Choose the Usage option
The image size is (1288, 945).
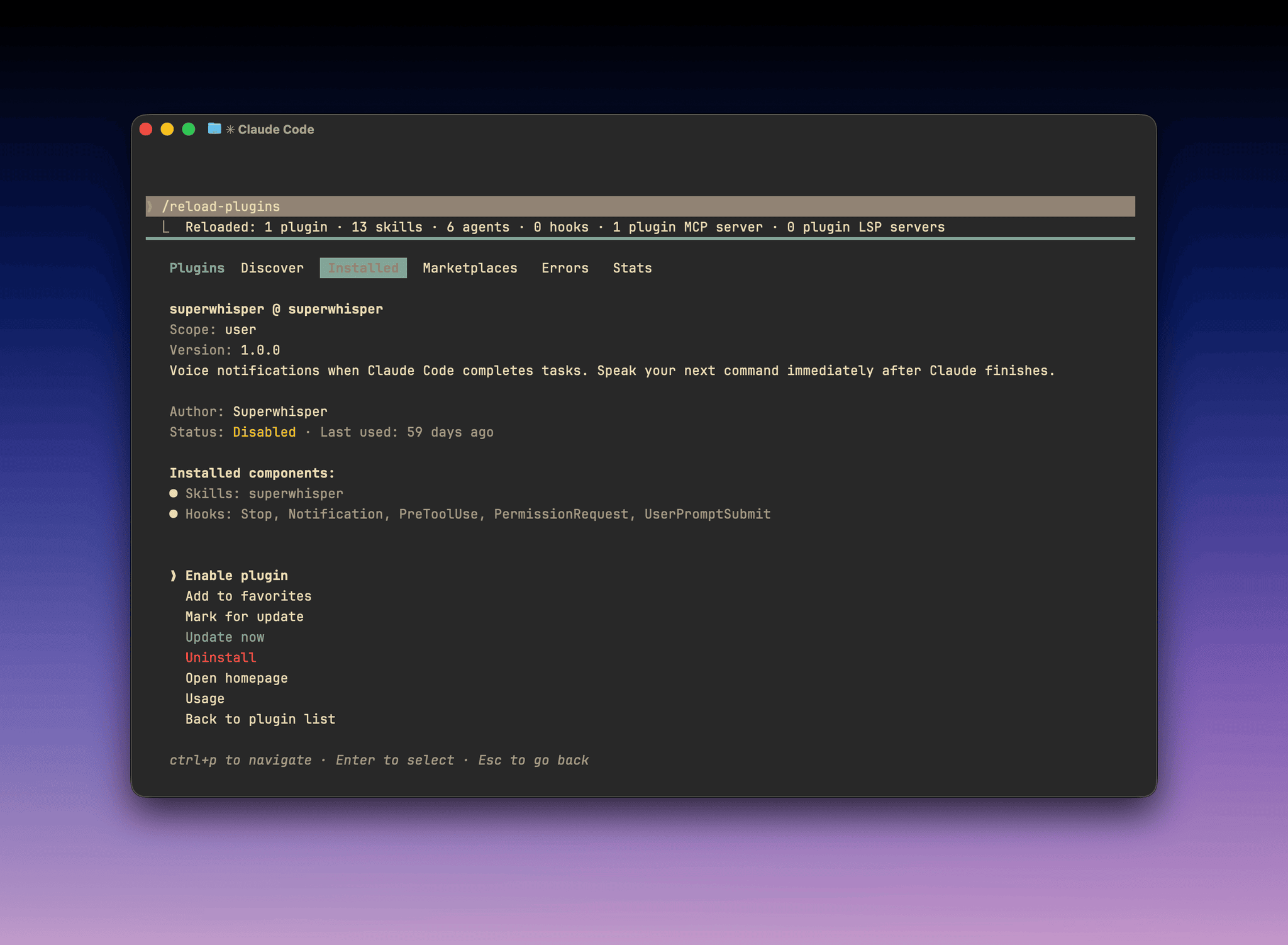tap(204, 699)
